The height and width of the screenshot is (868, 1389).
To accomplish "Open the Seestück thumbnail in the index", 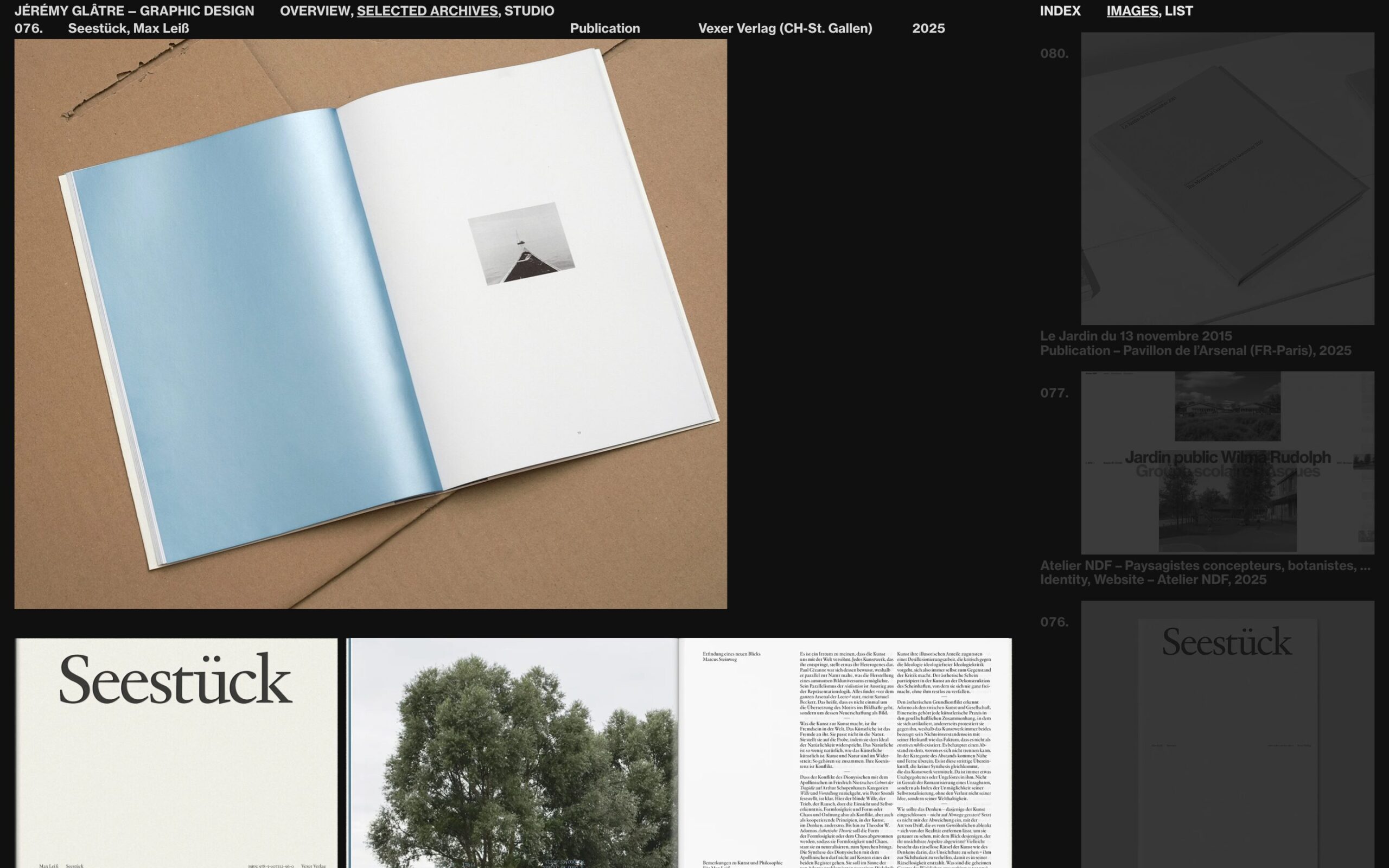I will tap(1228, 735).
